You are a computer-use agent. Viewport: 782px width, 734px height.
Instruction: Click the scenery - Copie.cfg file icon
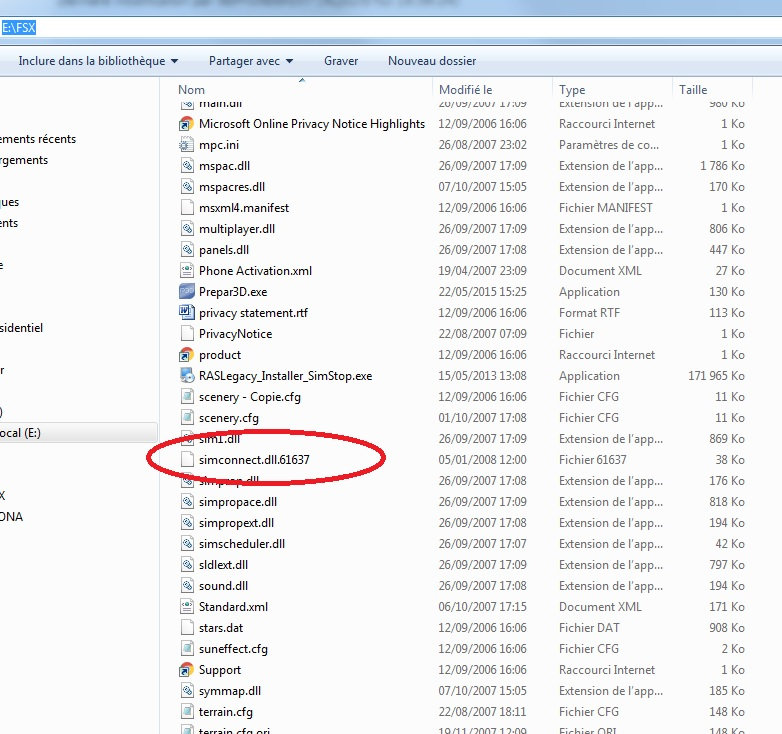click(x=187, y=397)
